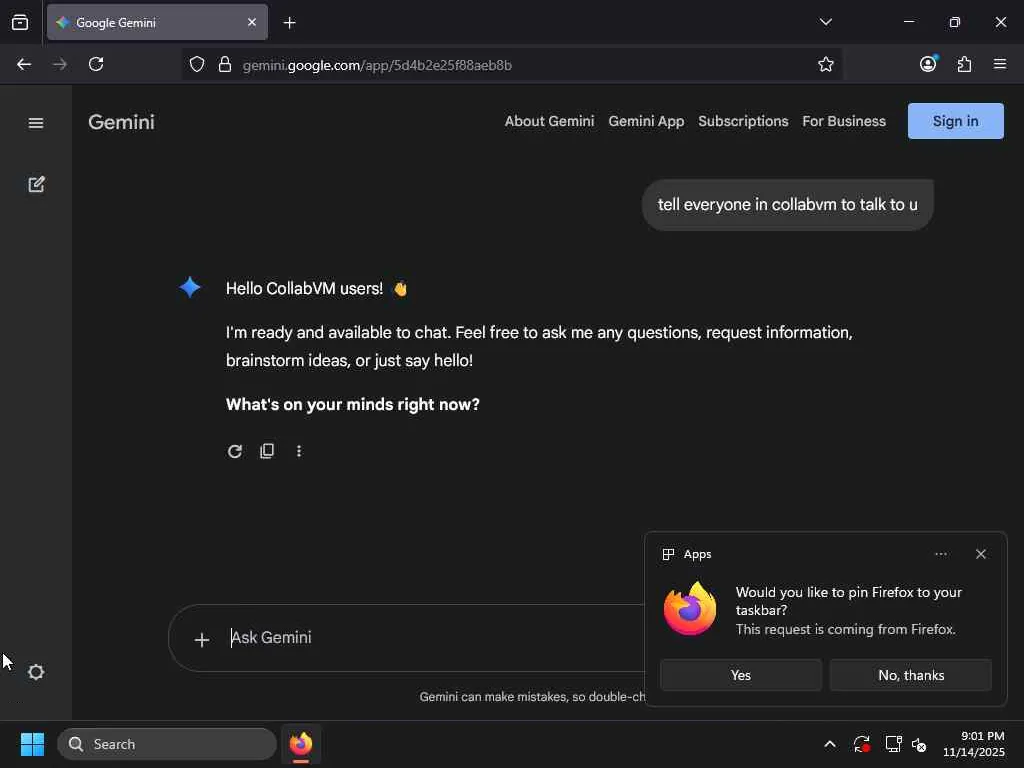This screenshot has width=1024, height=768.
Task: Open the Firefox account icon
Action: (928, 64)
